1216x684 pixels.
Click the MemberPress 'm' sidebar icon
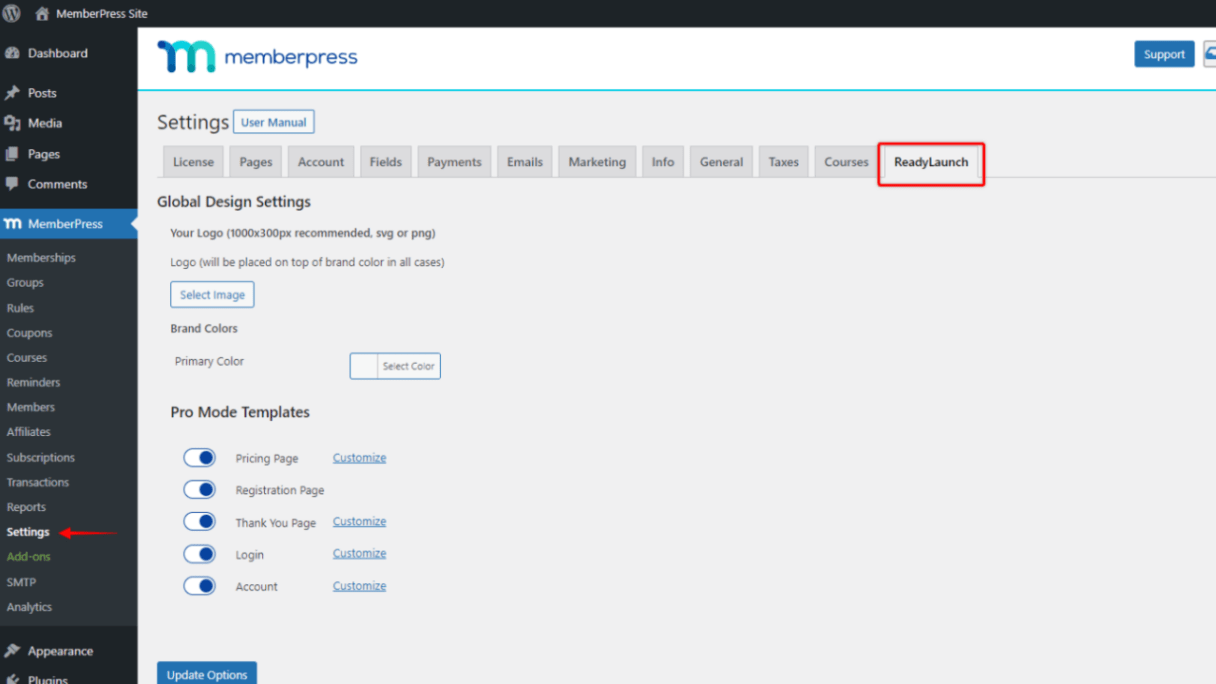(12, 224)
